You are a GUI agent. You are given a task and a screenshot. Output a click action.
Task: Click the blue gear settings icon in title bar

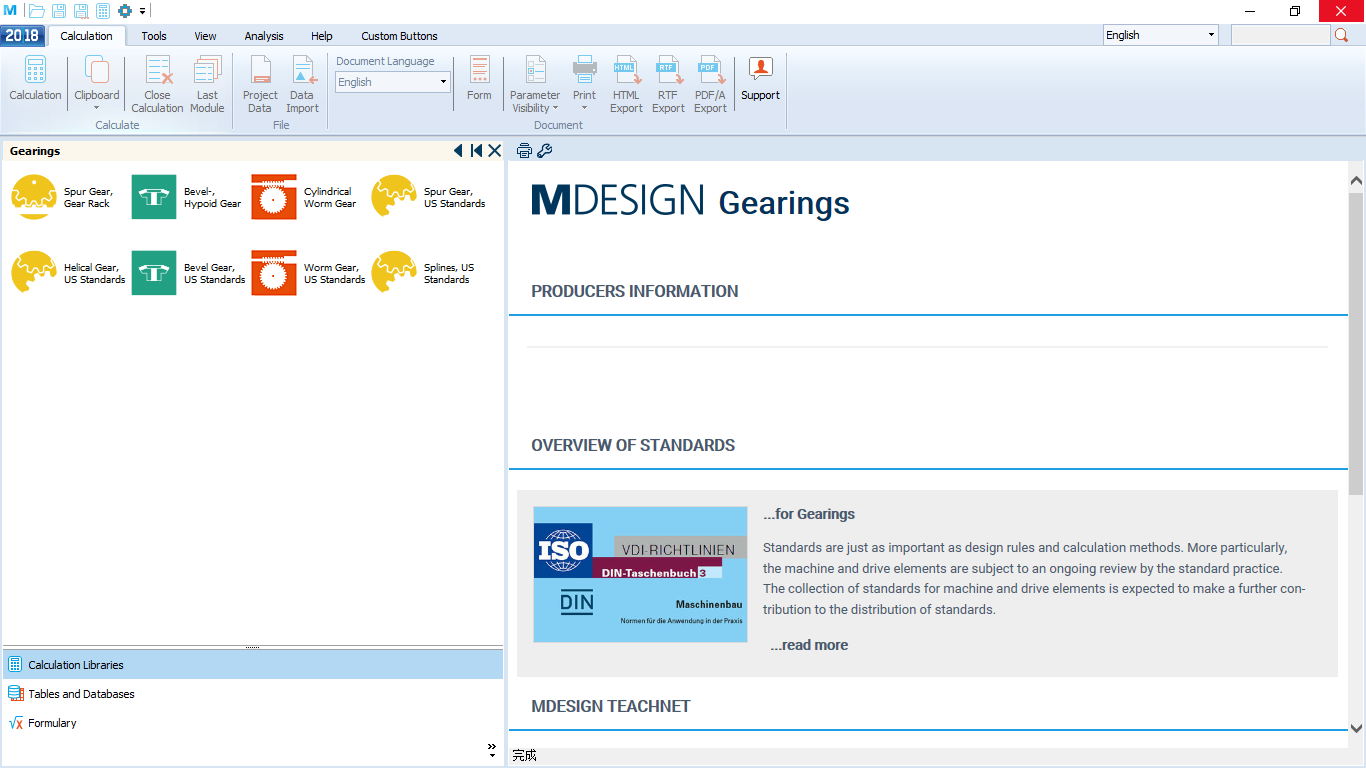point(125,11)
